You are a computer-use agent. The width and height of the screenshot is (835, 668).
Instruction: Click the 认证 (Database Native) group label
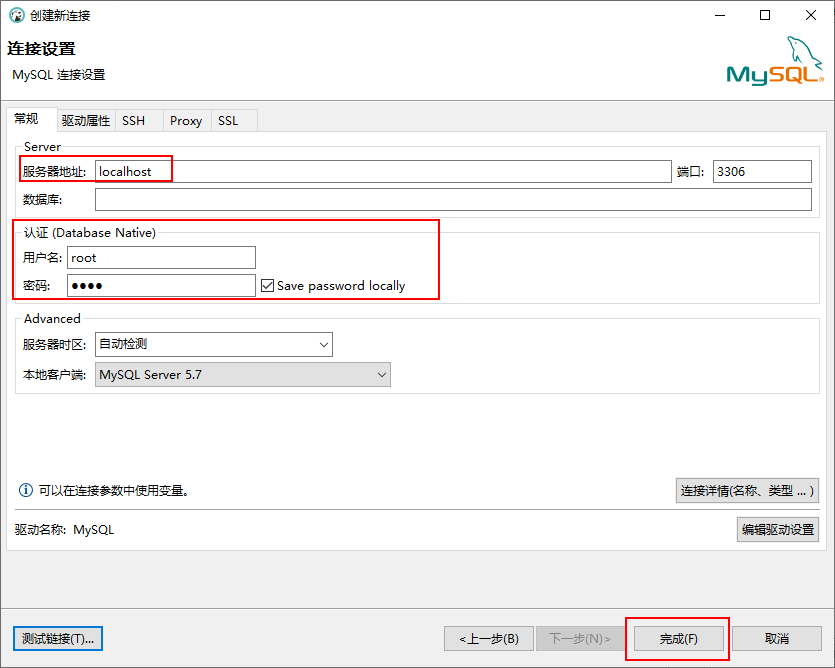tap(90, 233)
